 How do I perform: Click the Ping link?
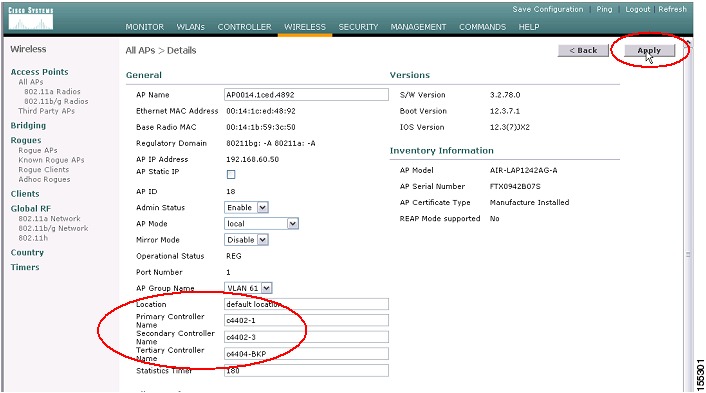(604, 9)
